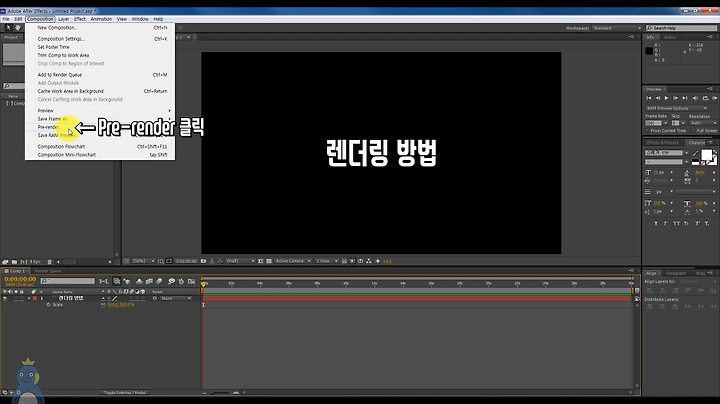Select the Selection arrow tool
The height and width of the screenshot is (404, 720).
point(8,28)
